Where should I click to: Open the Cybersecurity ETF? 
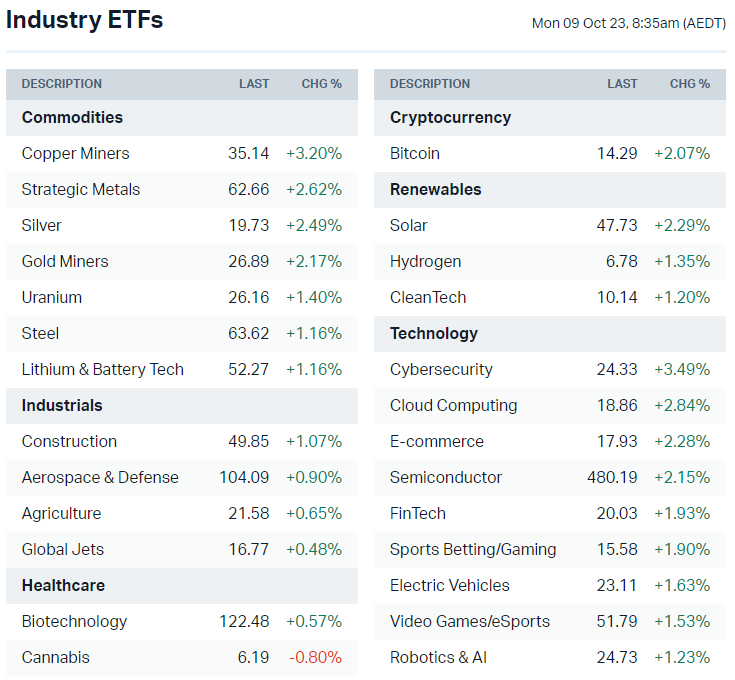pyautogui.click(x=441, y=369)
